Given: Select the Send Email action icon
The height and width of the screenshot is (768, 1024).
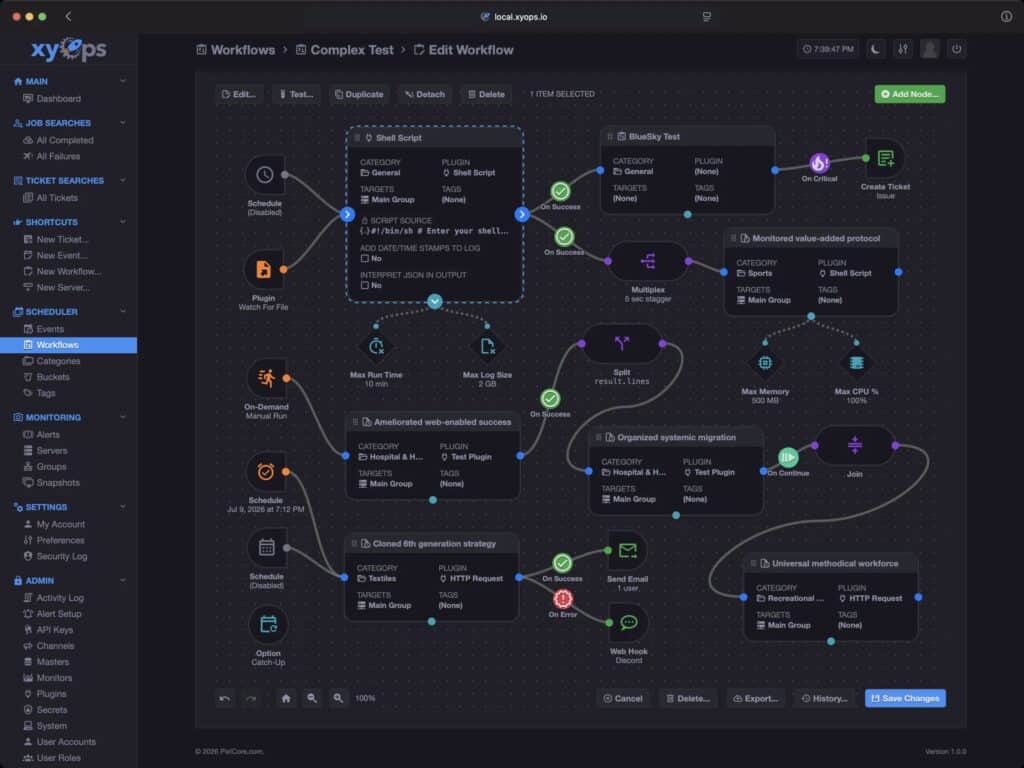Looking at the screenshot, I should [x=628, y=550].
